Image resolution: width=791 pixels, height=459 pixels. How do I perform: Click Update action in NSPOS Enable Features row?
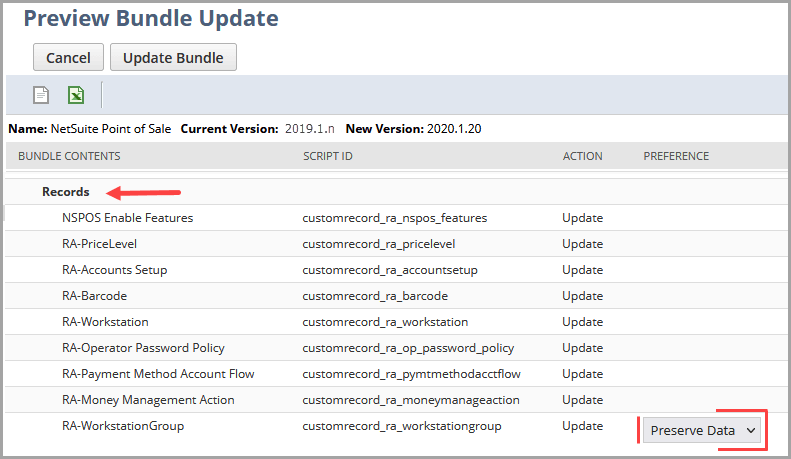point(583,218)
